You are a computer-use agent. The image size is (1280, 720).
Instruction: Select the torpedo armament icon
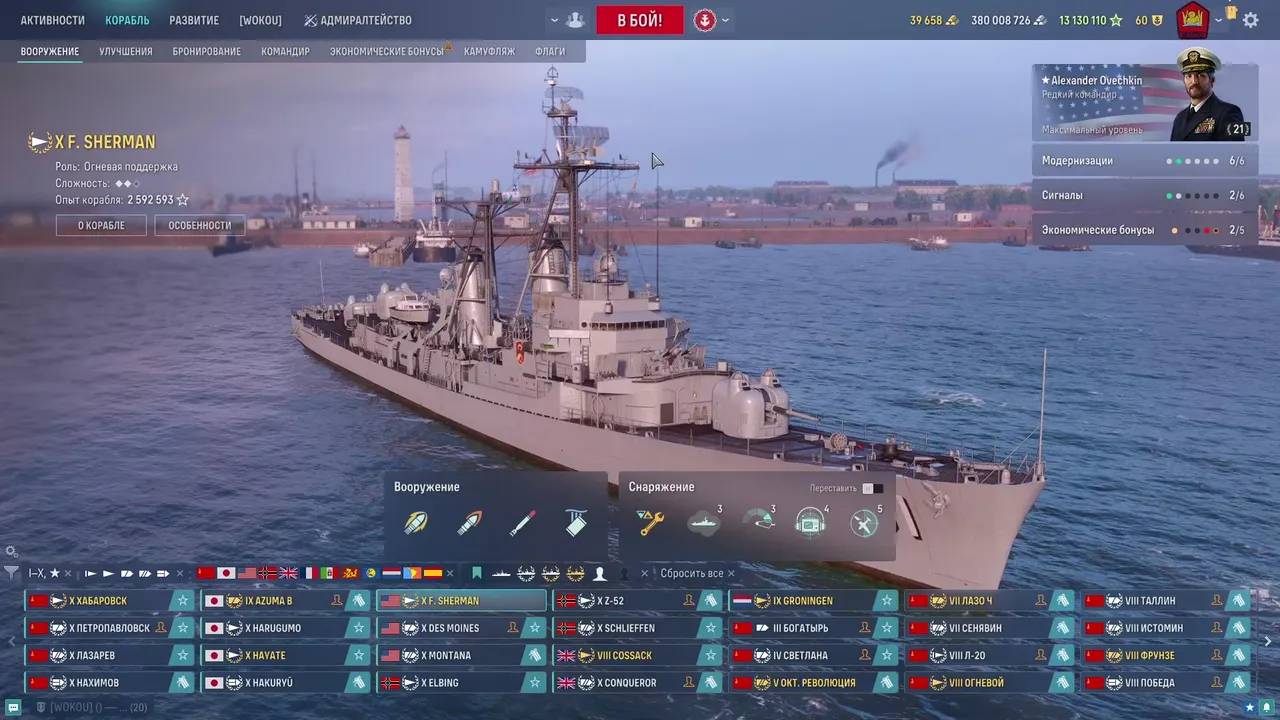coord(522,523)
